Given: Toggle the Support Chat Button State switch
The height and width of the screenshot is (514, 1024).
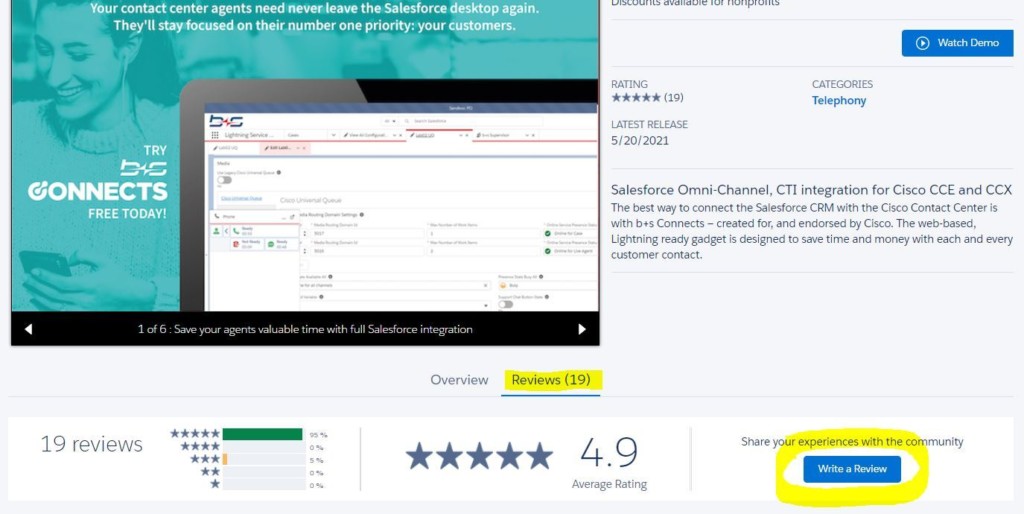Looking at the screenshot, I should (x=506, y=304).
